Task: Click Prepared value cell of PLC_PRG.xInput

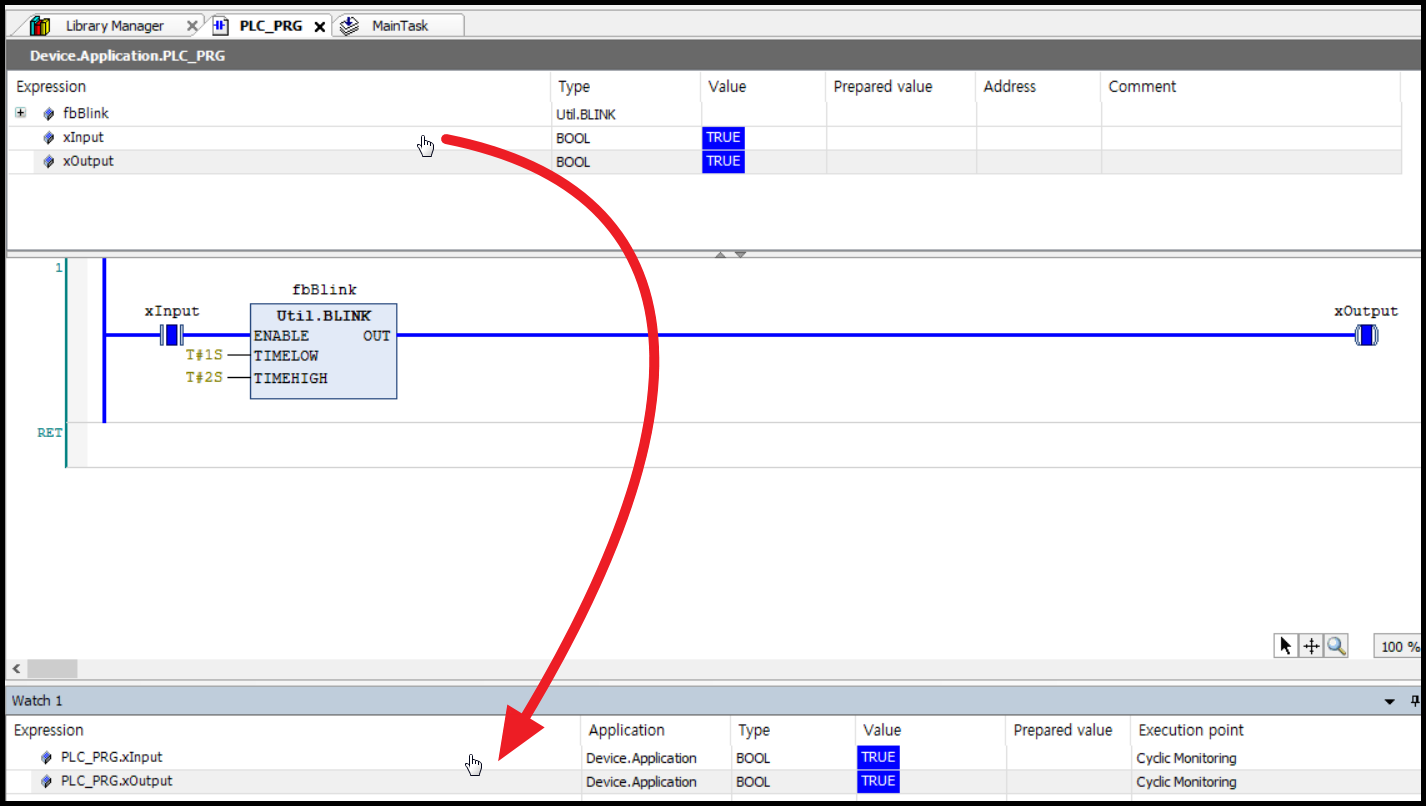Action: point(1068,758)
